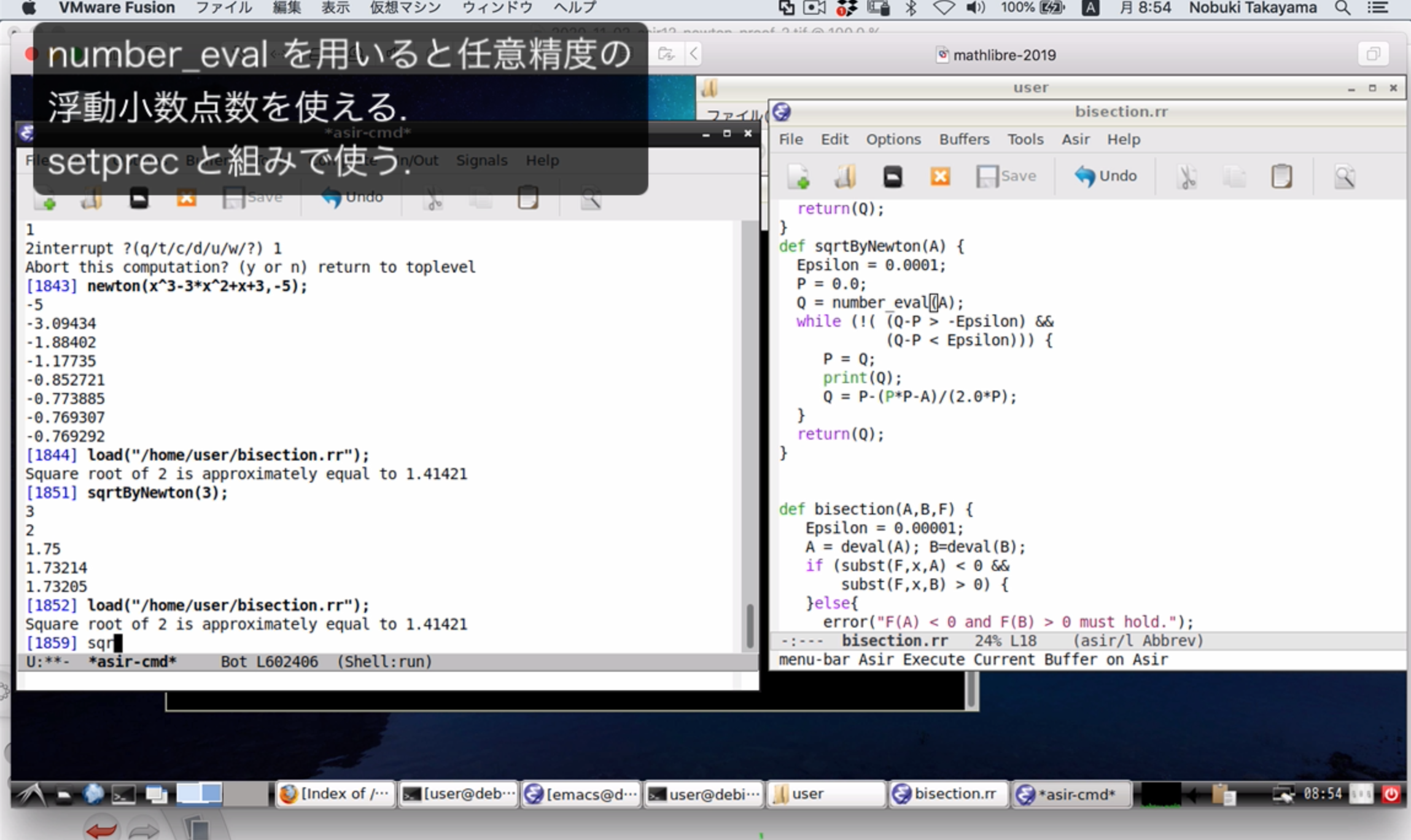Click Save button in bisection.rr toolbar

[1006, 176]
